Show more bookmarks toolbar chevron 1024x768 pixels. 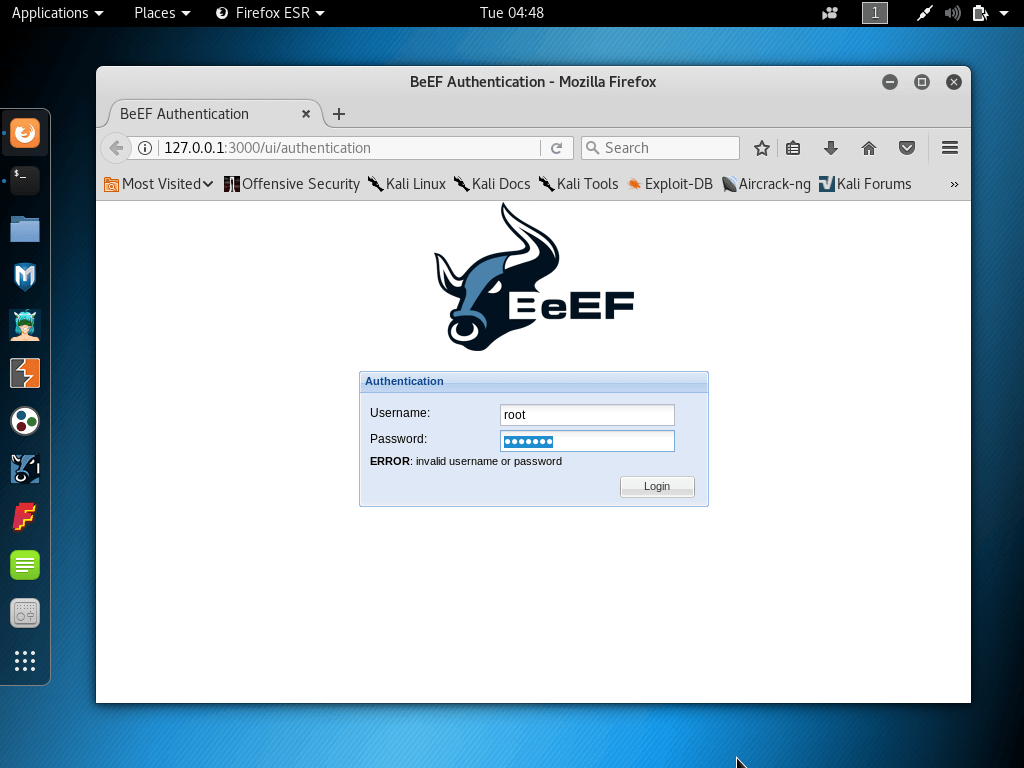tap(954, 184)
